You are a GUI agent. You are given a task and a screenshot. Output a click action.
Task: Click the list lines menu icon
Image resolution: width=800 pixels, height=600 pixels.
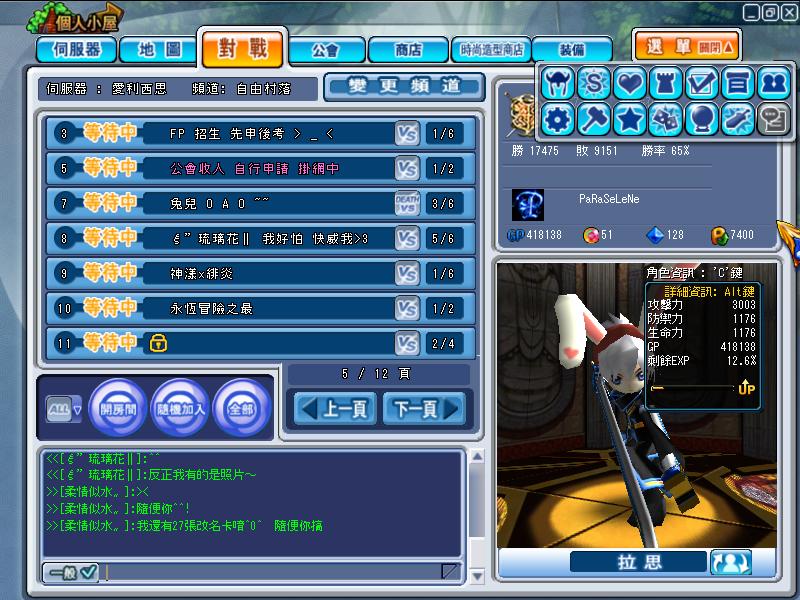pos(737,83)
